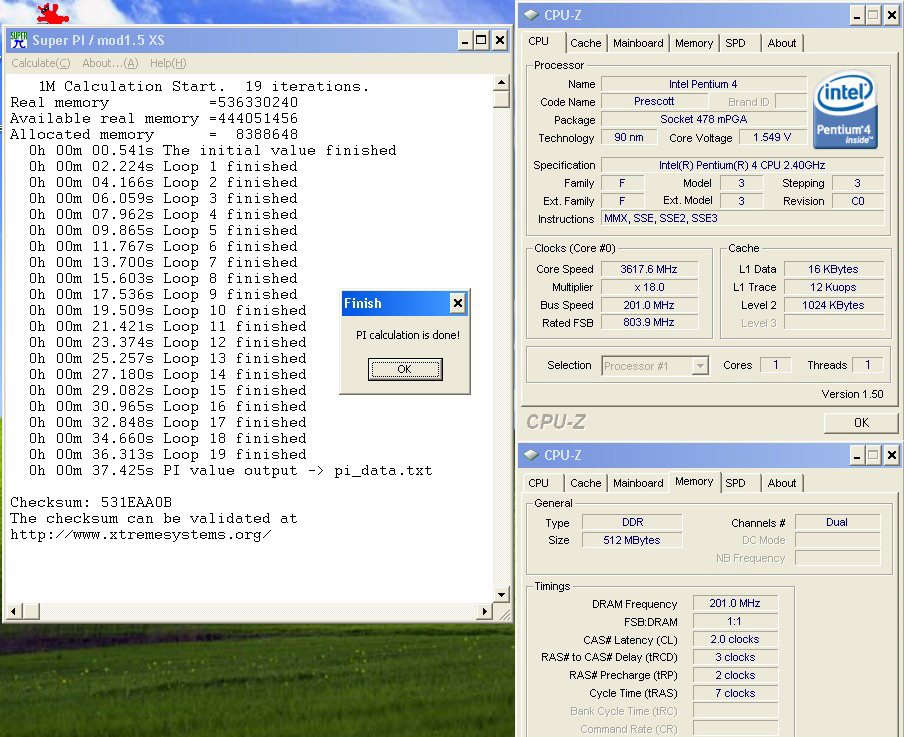Minimize the Super PI window
The image size is (904, 737).
pyautogui.click(x=465, y=40)
